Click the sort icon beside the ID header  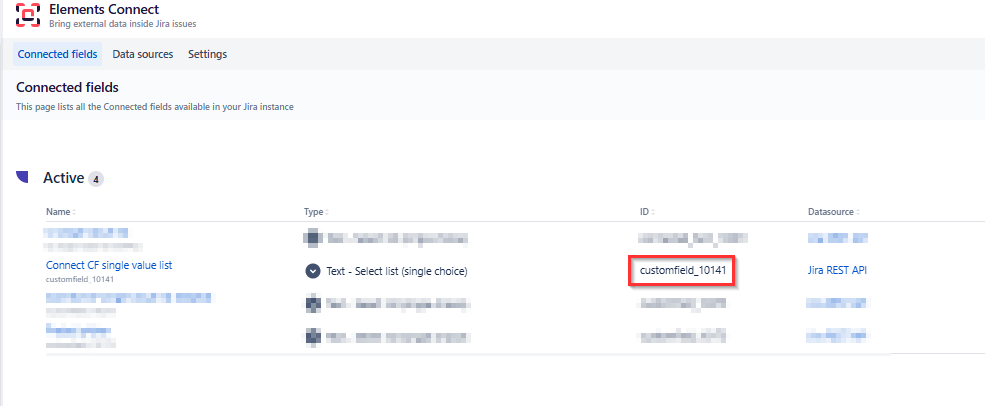tap(653, 212)
